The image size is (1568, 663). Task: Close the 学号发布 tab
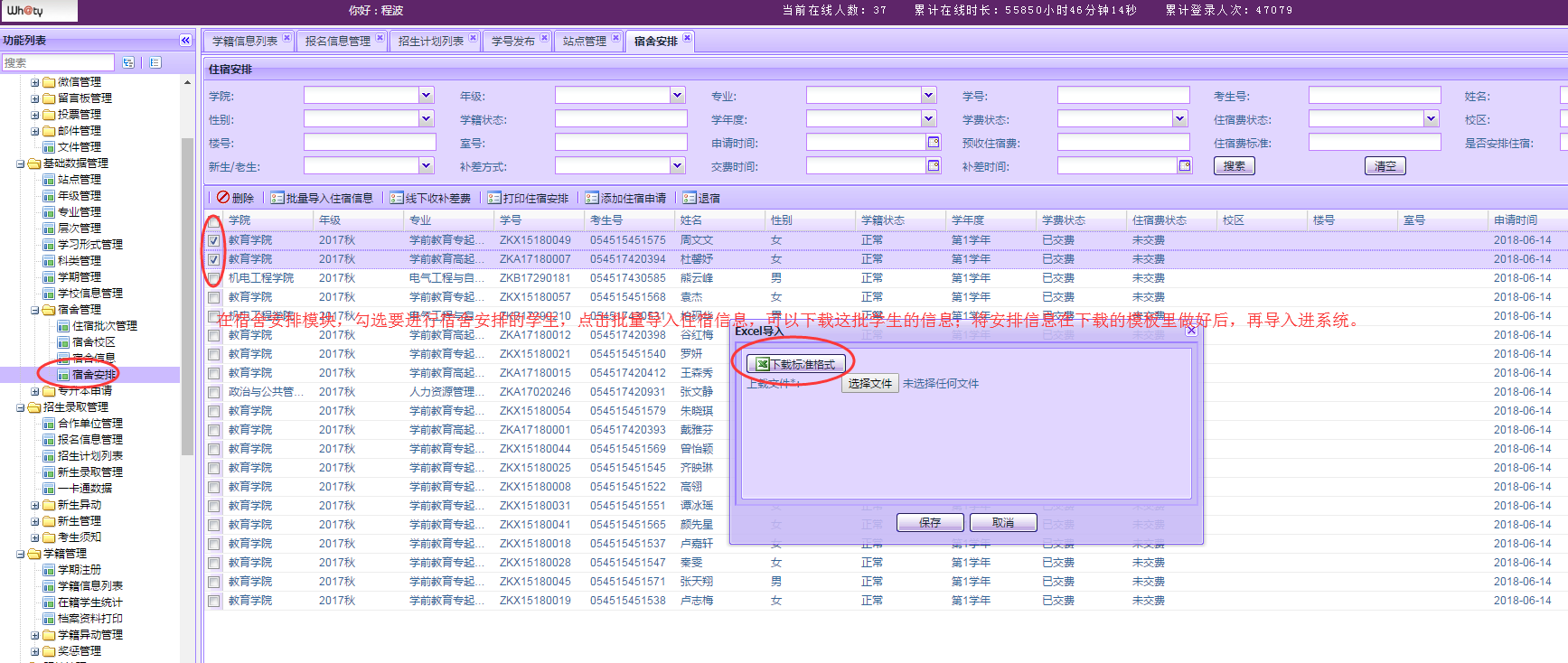(544, 38)
